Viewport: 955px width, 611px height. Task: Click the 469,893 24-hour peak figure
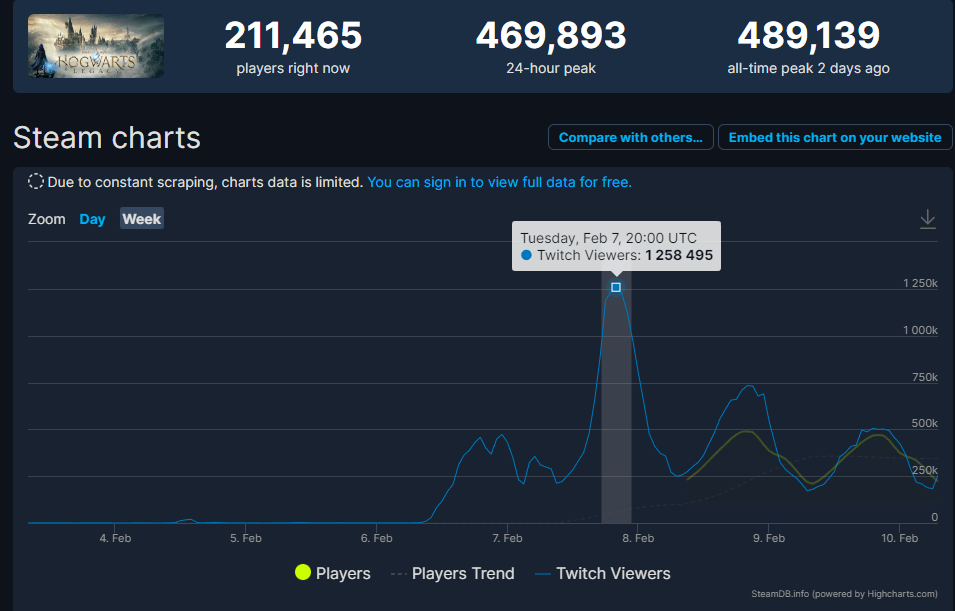tap(551, 35)
